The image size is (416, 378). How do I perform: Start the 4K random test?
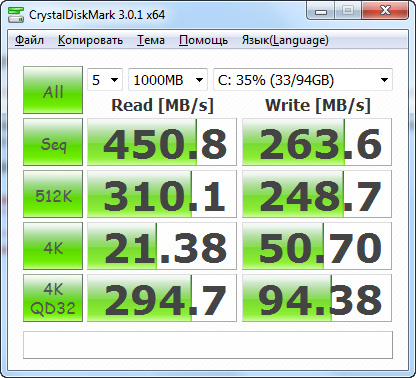click(53, 246)
